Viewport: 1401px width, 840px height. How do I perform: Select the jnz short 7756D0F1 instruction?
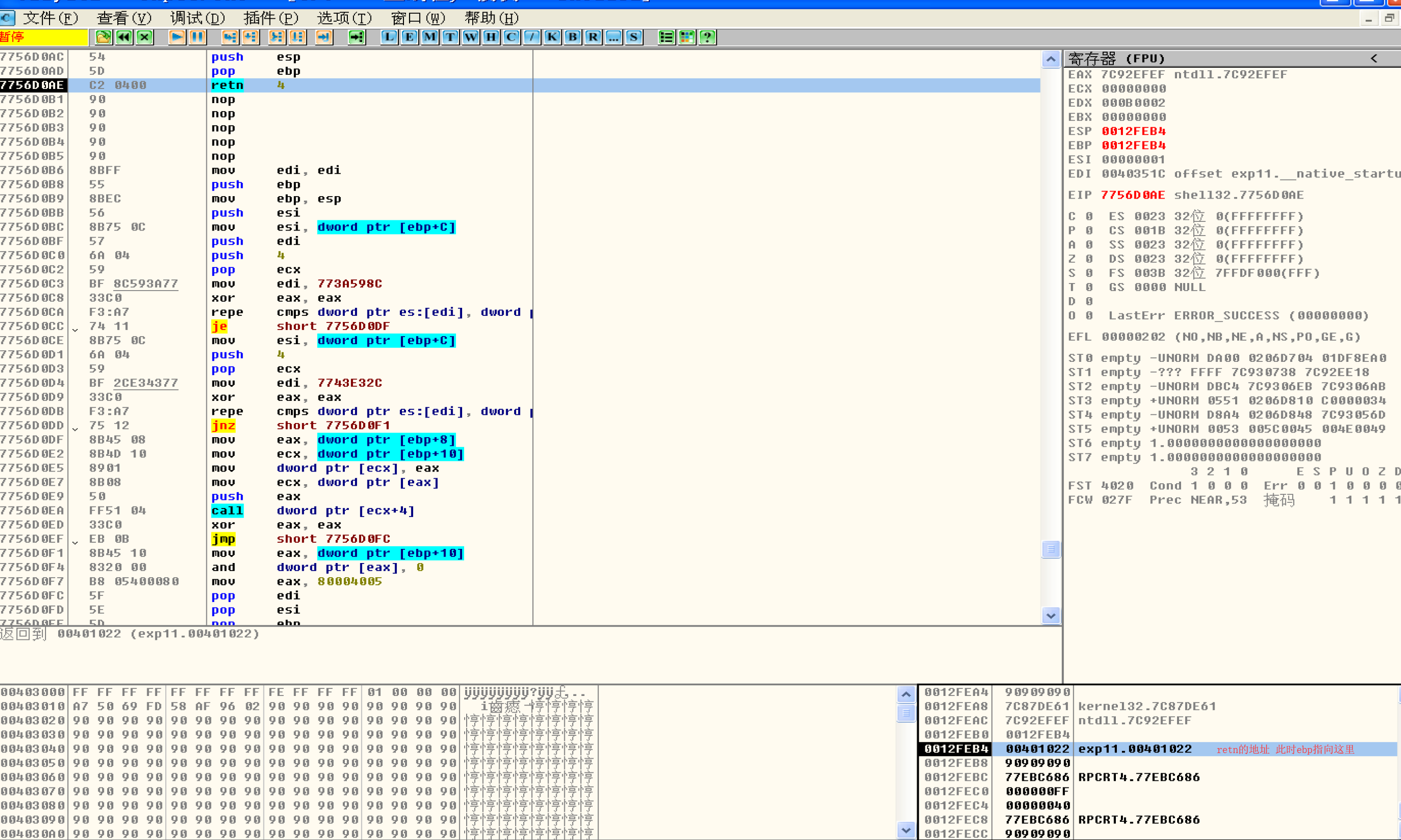point(520,426)
